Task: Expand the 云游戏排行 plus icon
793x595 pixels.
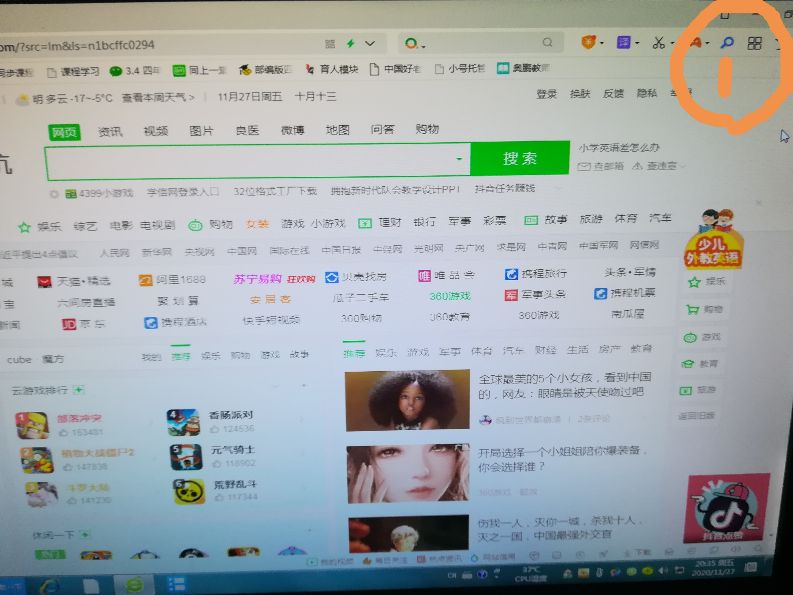Action: pyautogui.click(x=79, y=390)
